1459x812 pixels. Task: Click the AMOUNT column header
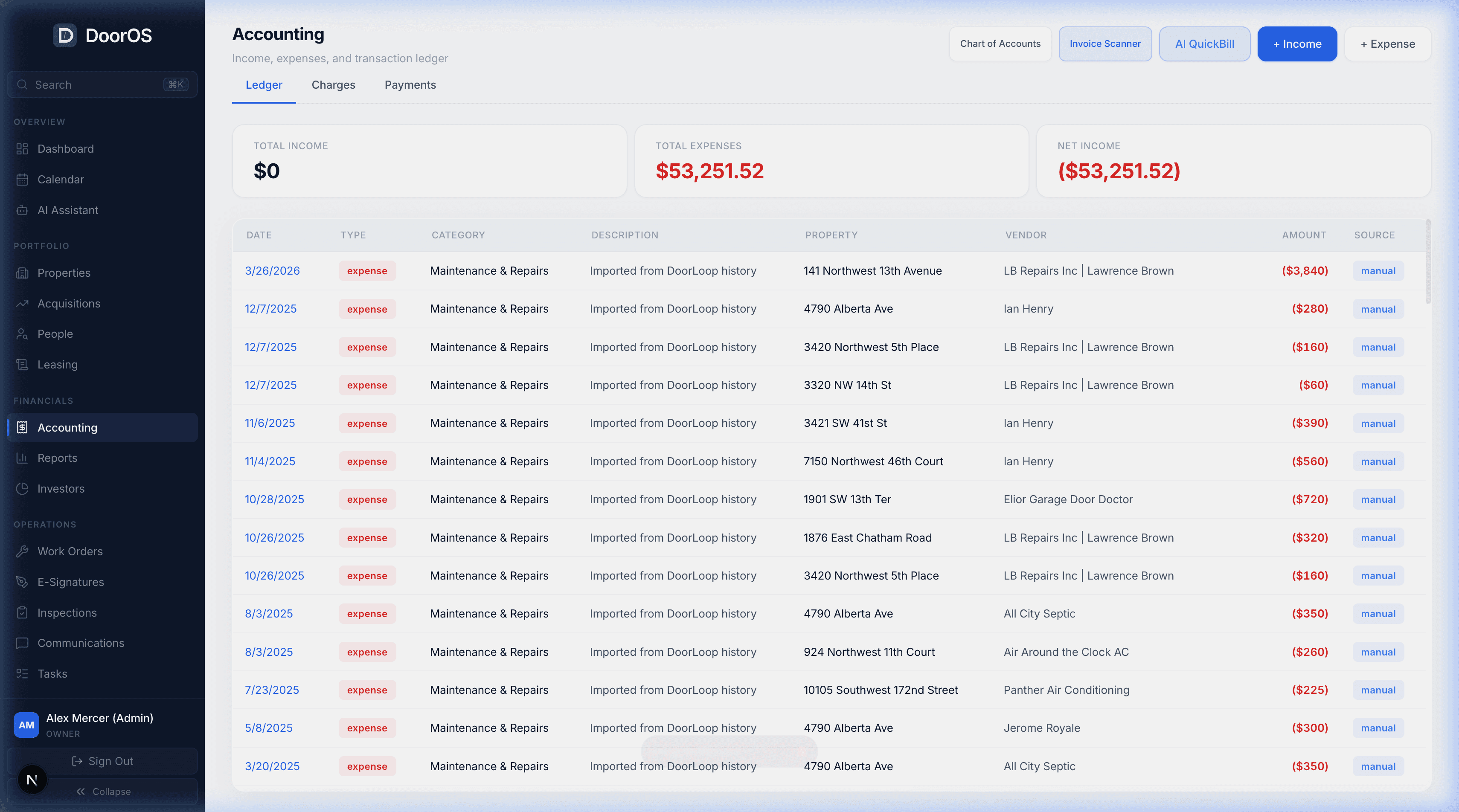coord(1304,235)
